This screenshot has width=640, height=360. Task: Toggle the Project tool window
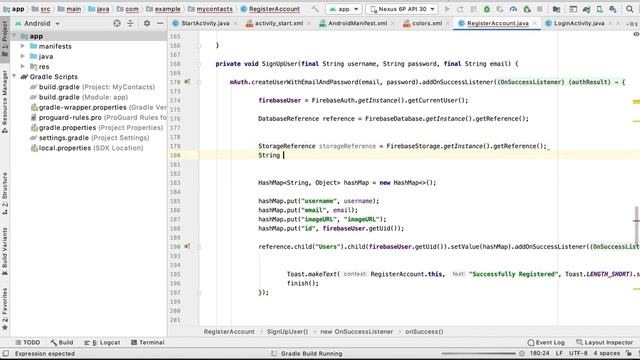(5, 39)
